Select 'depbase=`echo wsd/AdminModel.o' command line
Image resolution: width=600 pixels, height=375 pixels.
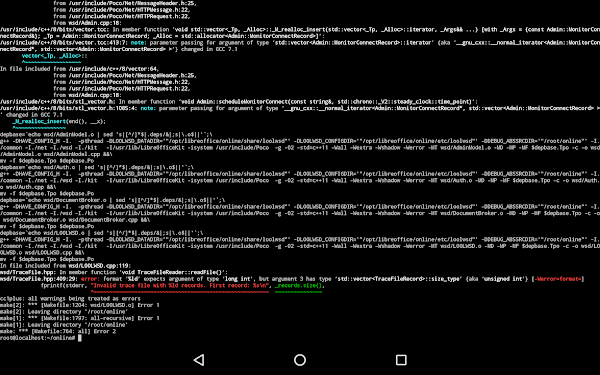pos(106,135)
